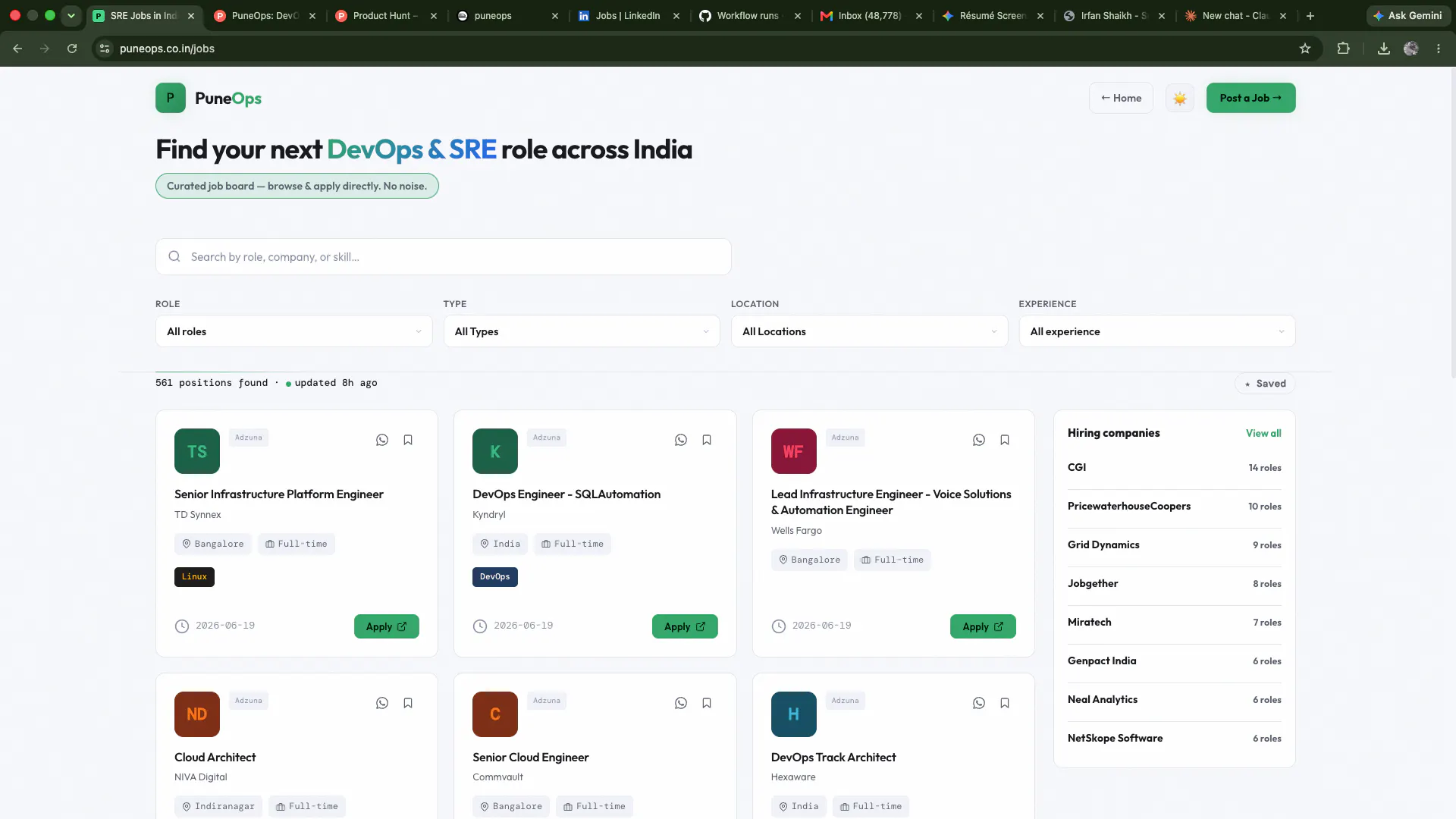Open the Location filter dropdown
Screen dimensions: 1456x819
(x=870, y=331)
